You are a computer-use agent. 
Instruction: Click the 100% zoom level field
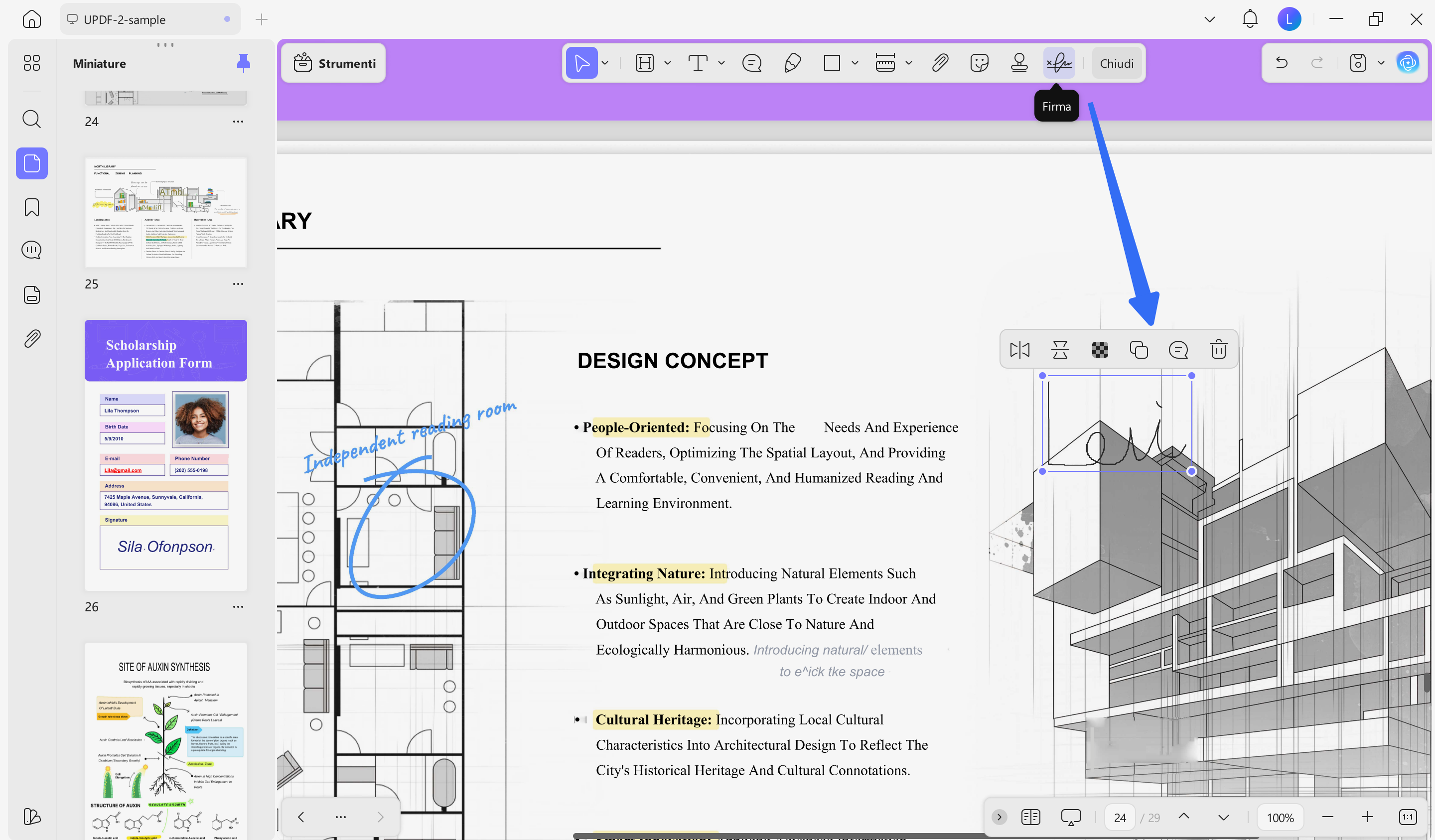[x=1280, y=817]
